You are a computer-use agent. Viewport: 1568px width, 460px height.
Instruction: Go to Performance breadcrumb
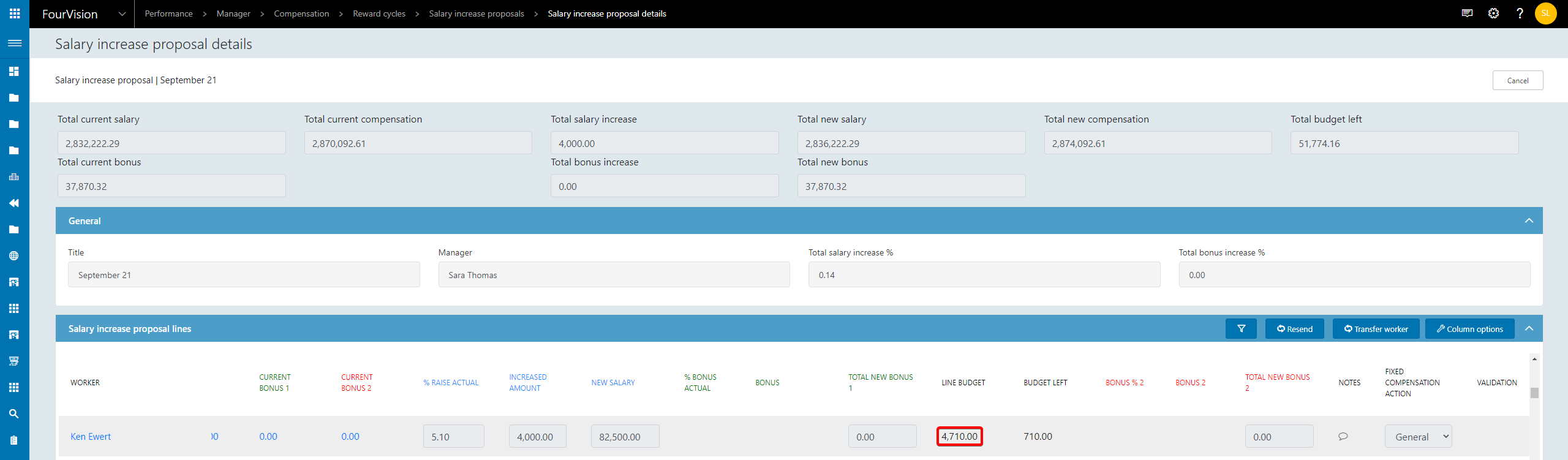[x=168, y=13]
